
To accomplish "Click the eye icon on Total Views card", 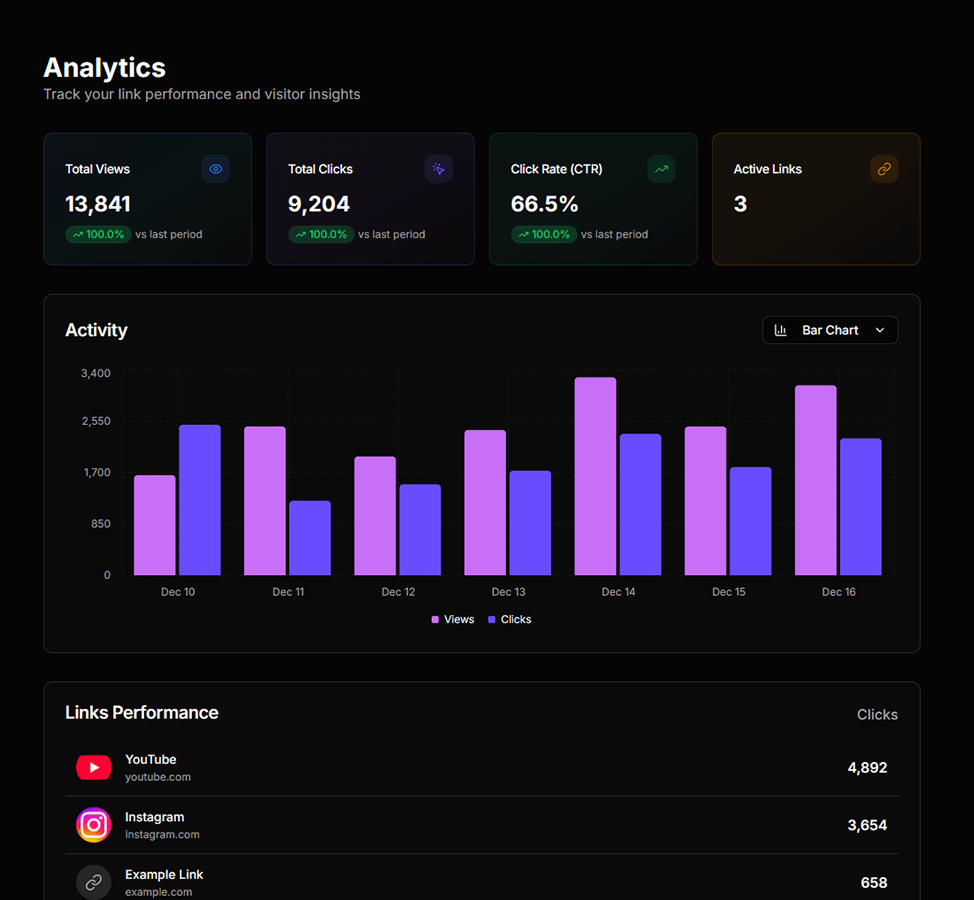I will (x=215, y=169).
